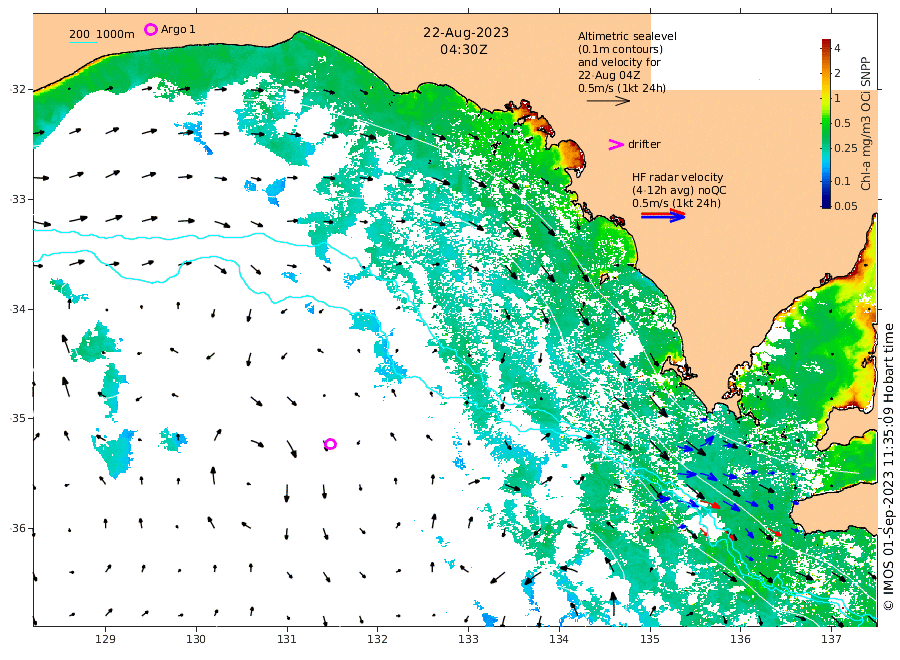The image size is (900, 660).
Task: Click the 'HF radar velocity' label
Action: (x=677, y=177)
